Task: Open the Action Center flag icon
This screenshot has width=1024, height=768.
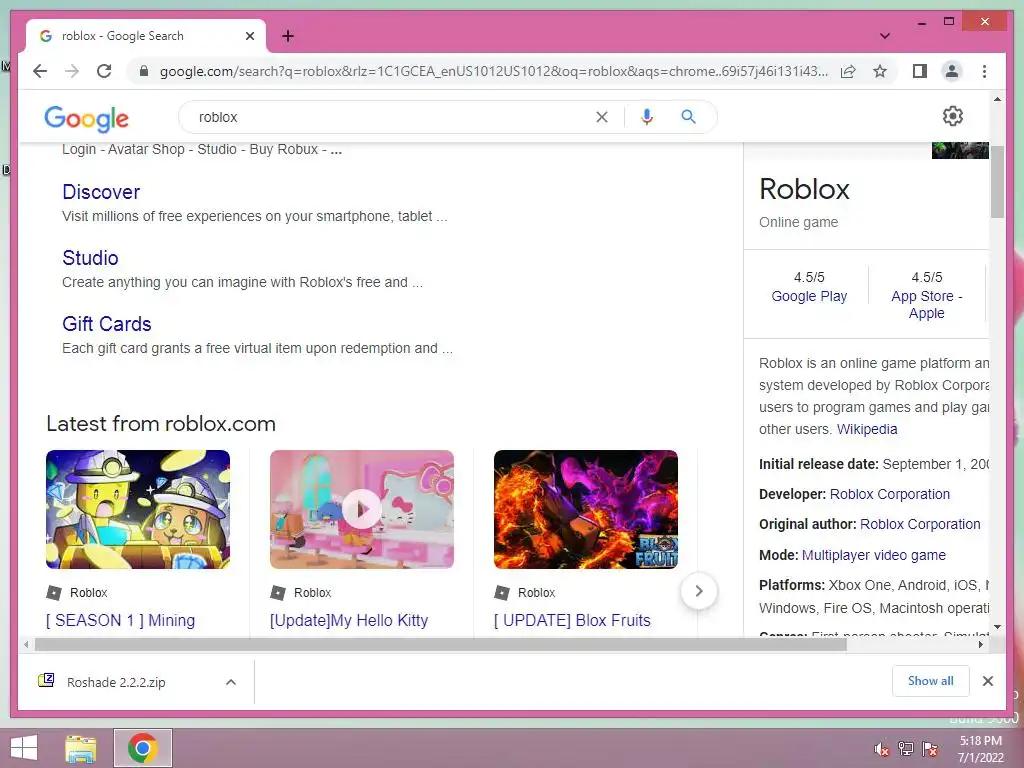Action: pyautogui.click(x=930, y=749)
